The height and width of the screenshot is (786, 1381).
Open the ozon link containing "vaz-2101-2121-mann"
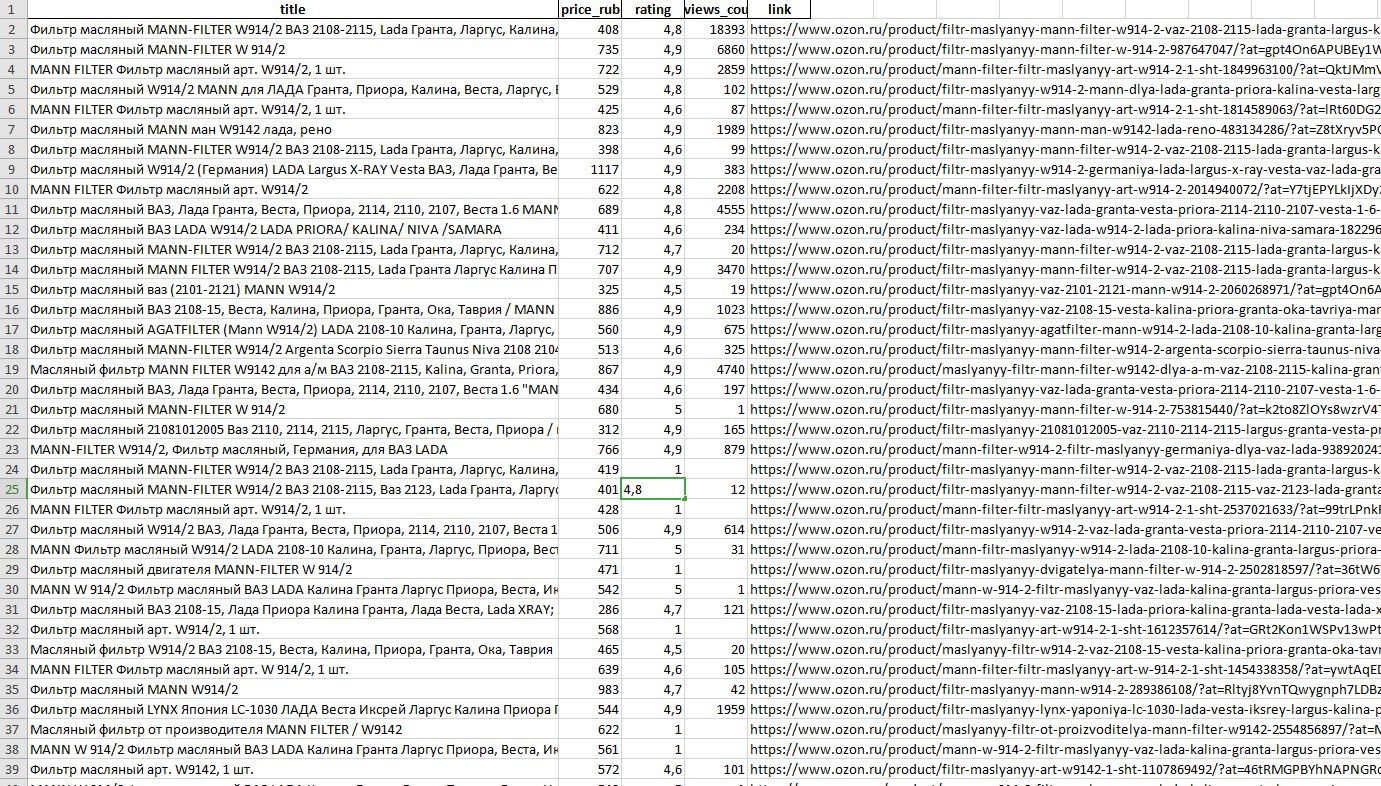(1065, 289)
